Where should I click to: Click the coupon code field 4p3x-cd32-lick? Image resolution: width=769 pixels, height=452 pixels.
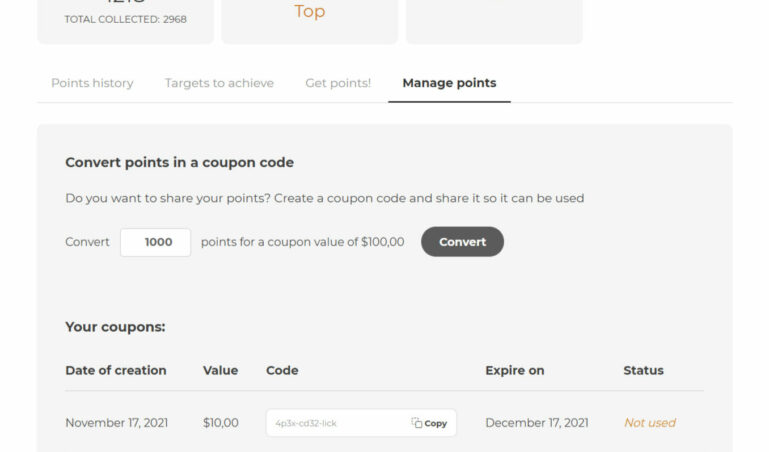[335, 423]
